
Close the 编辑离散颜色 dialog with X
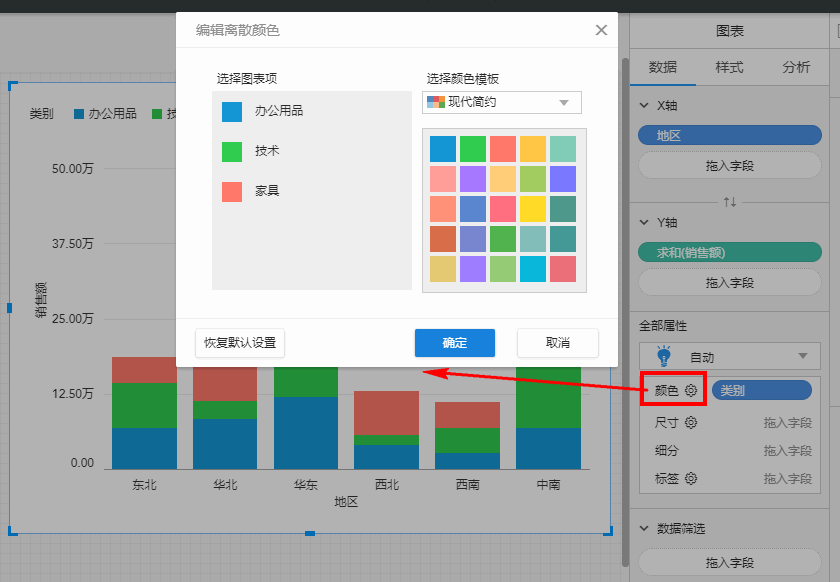601,30
